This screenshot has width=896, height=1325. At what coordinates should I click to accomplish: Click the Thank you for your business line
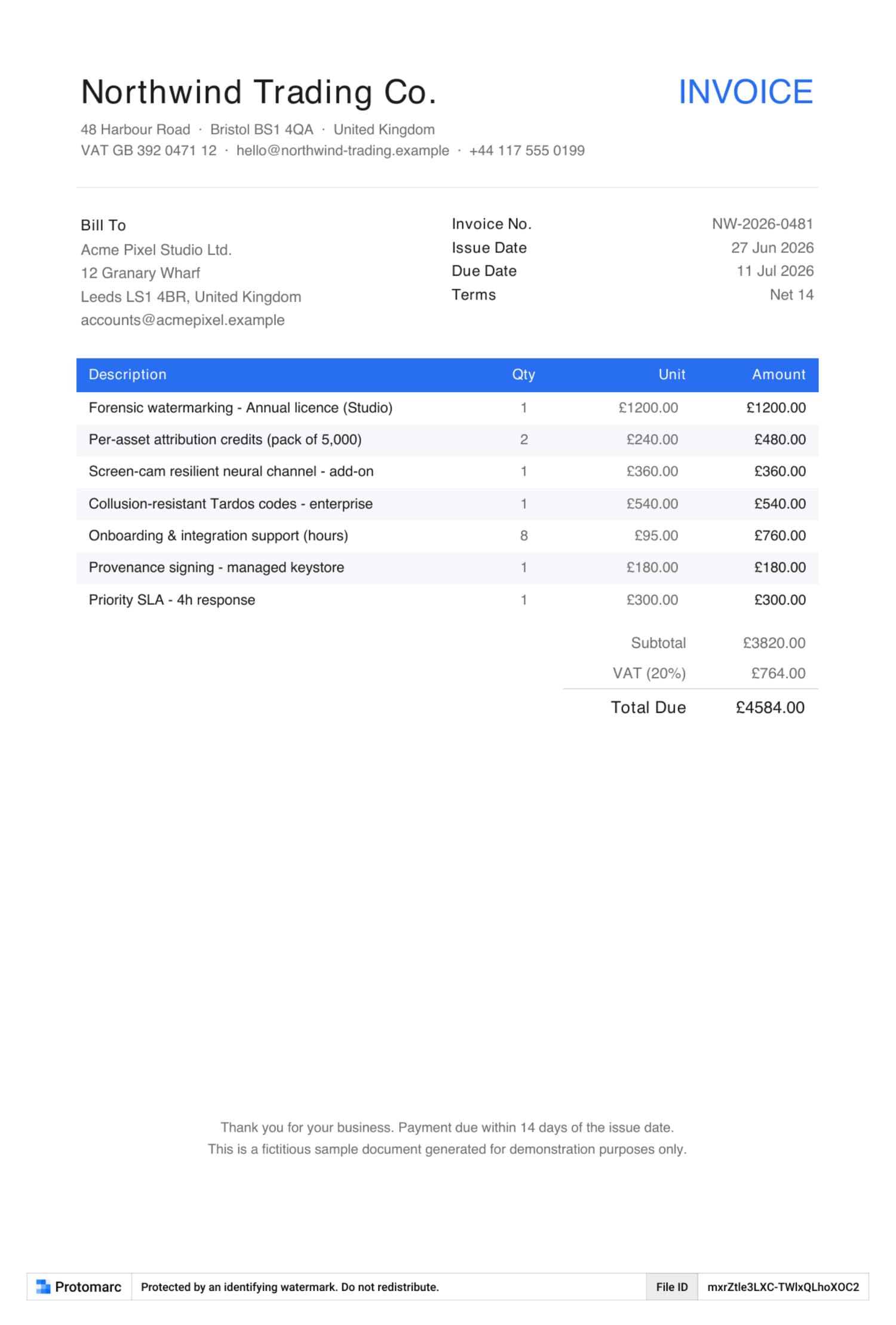(447, 1128)
